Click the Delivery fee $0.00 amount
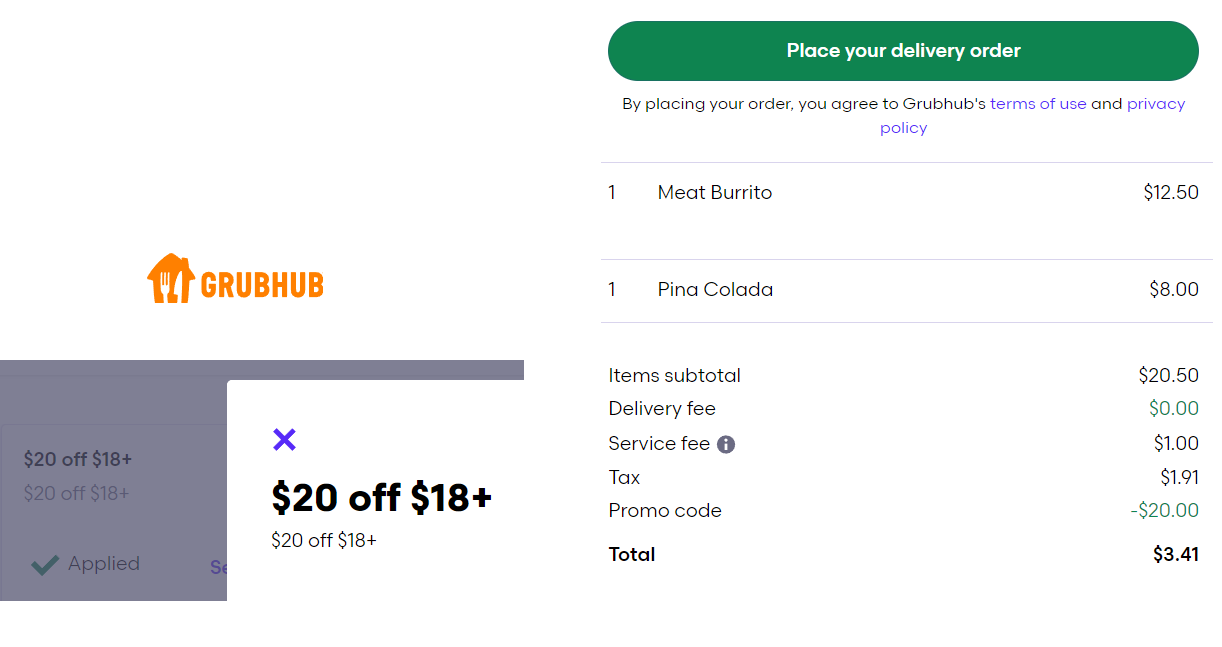 click(1174, 409)
